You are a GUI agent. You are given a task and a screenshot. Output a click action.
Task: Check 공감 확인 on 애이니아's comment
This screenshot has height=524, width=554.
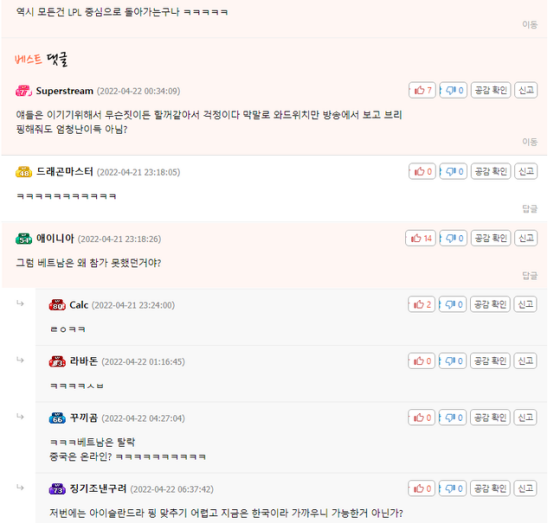491,239
